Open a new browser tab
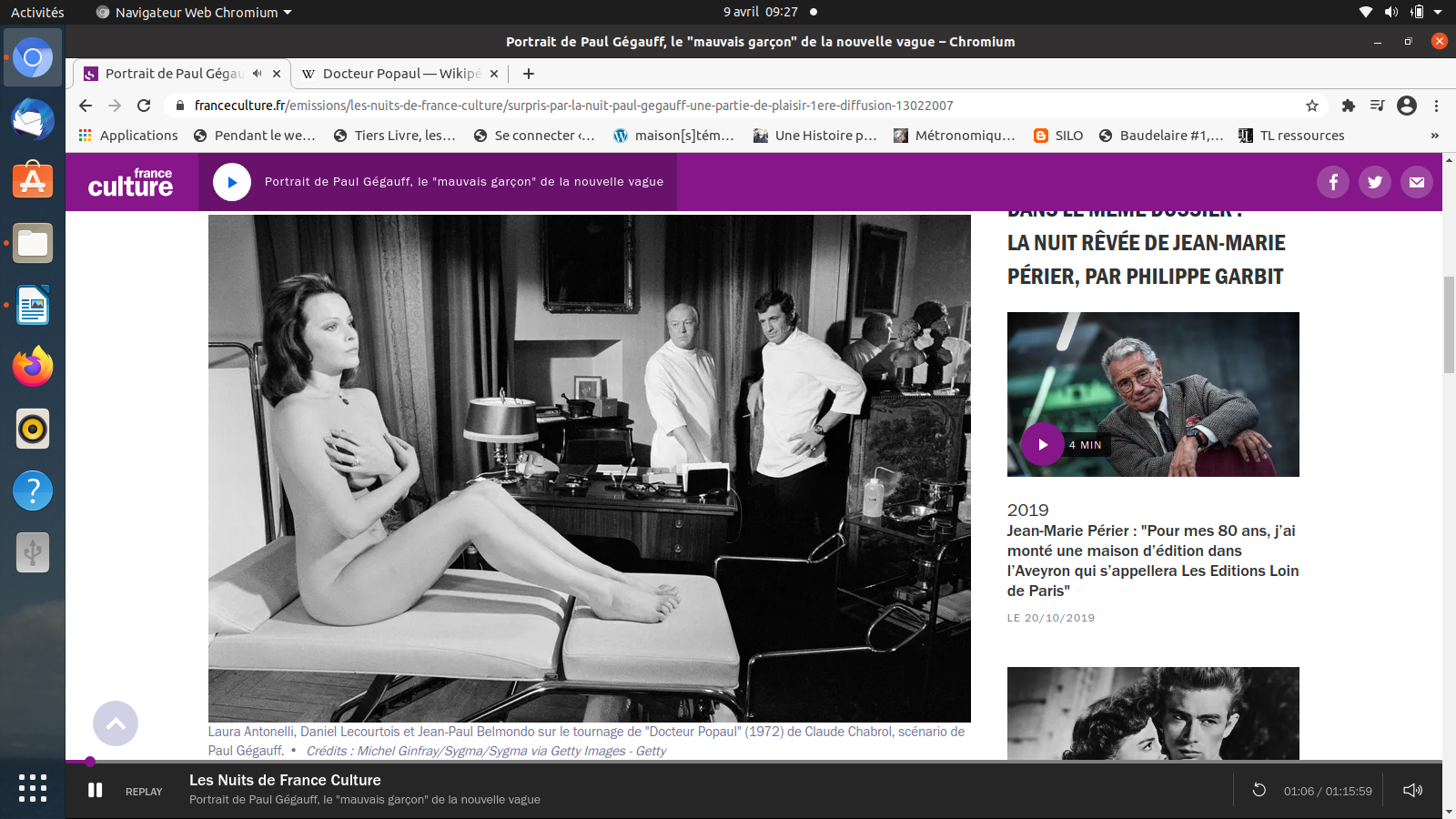1456x819 pixels. coord(529,74)
